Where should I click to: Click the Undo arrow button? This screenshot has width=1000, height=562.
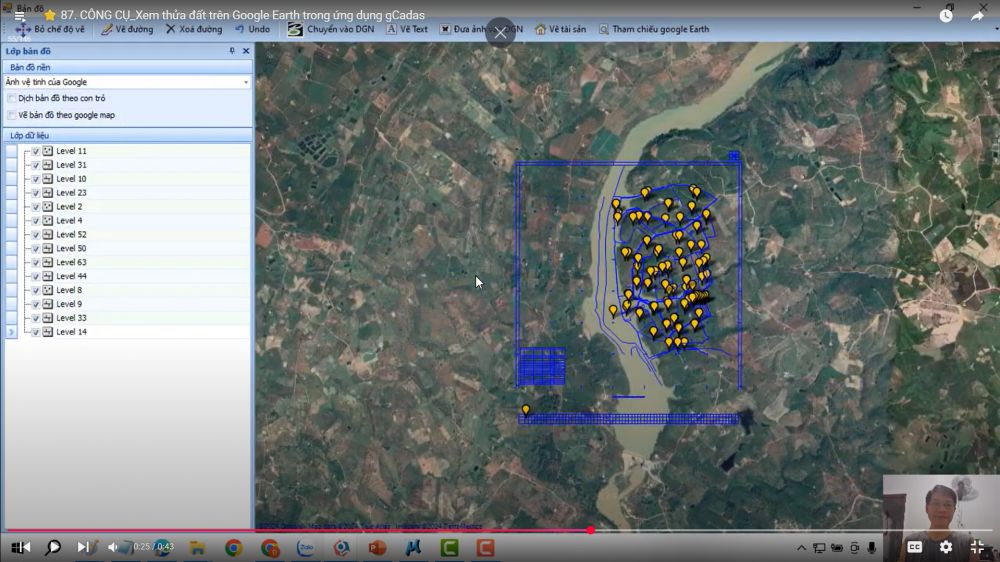click(x=253, y=29)
